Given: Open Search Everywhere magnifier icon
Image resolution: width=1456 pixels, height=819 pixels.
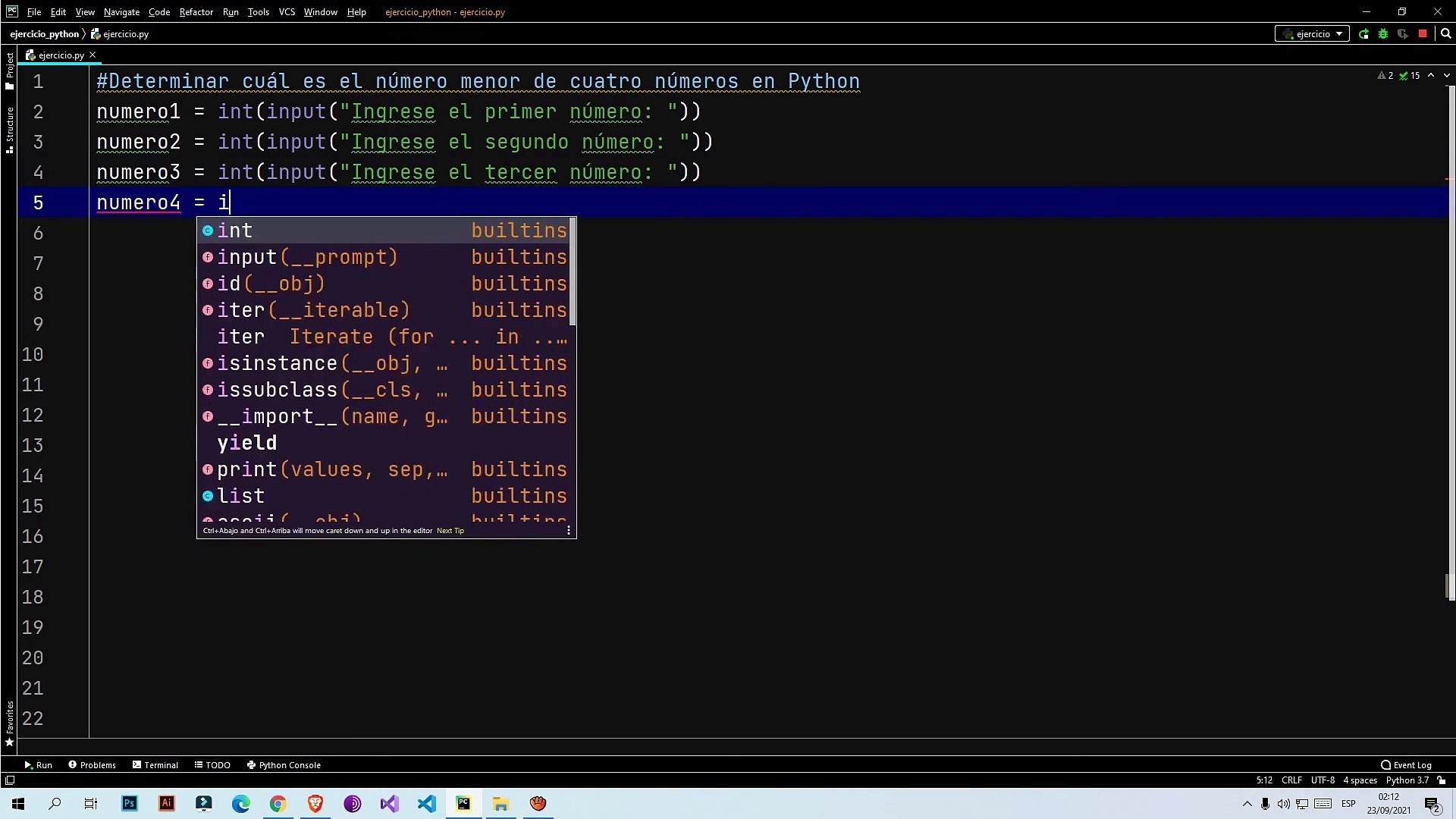Looking at the screenshot, I should pyautogui.click(x=1445, y=33).
